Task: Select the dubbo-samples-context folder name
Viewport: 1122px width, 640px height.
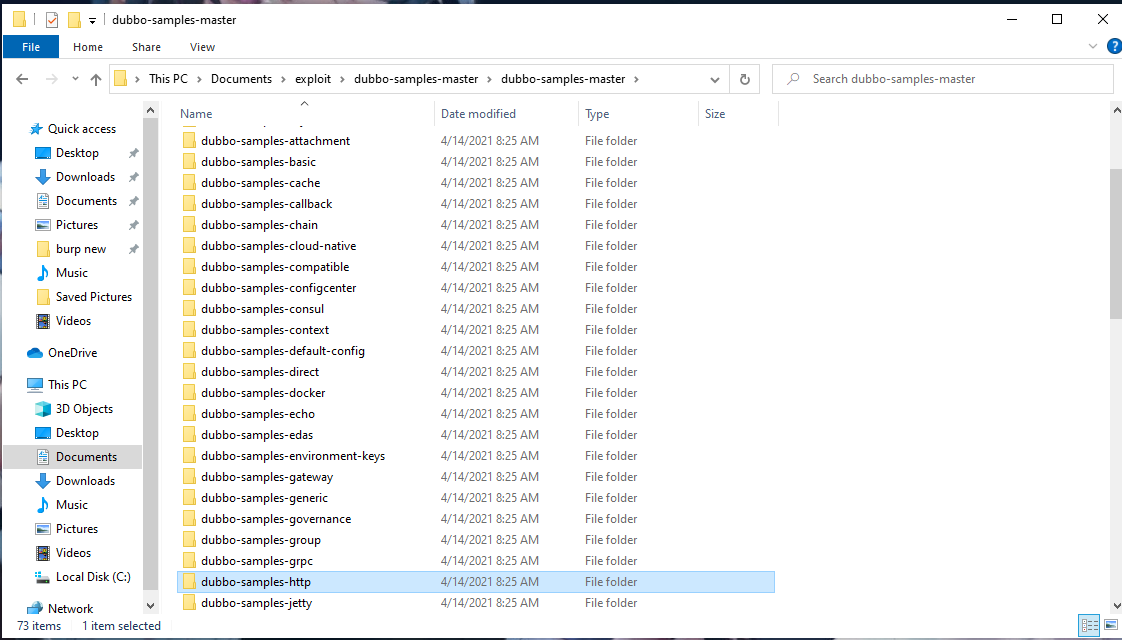Action: 265,330
